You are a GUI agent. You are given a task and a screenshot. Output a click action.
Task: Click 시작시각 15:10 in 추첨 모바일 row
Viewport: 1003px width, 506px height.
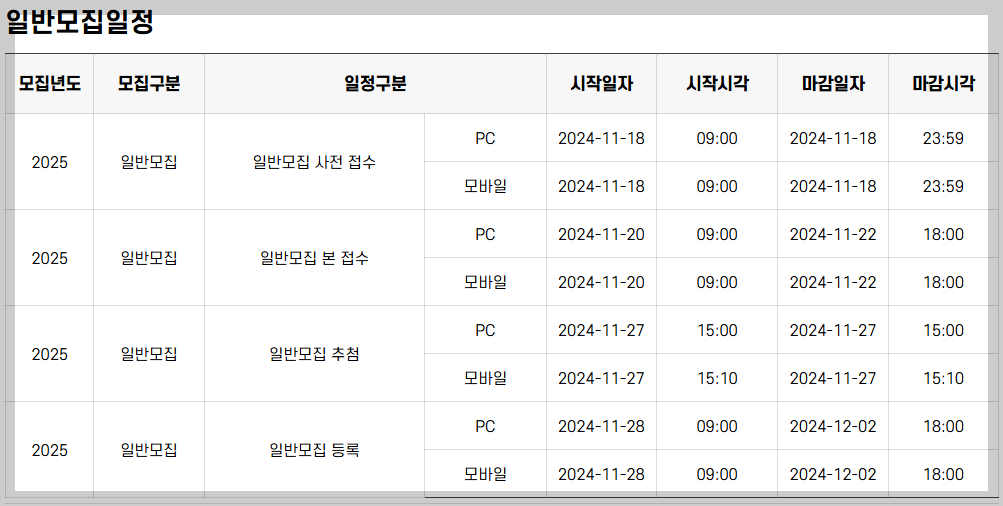[x=717, y=378]
